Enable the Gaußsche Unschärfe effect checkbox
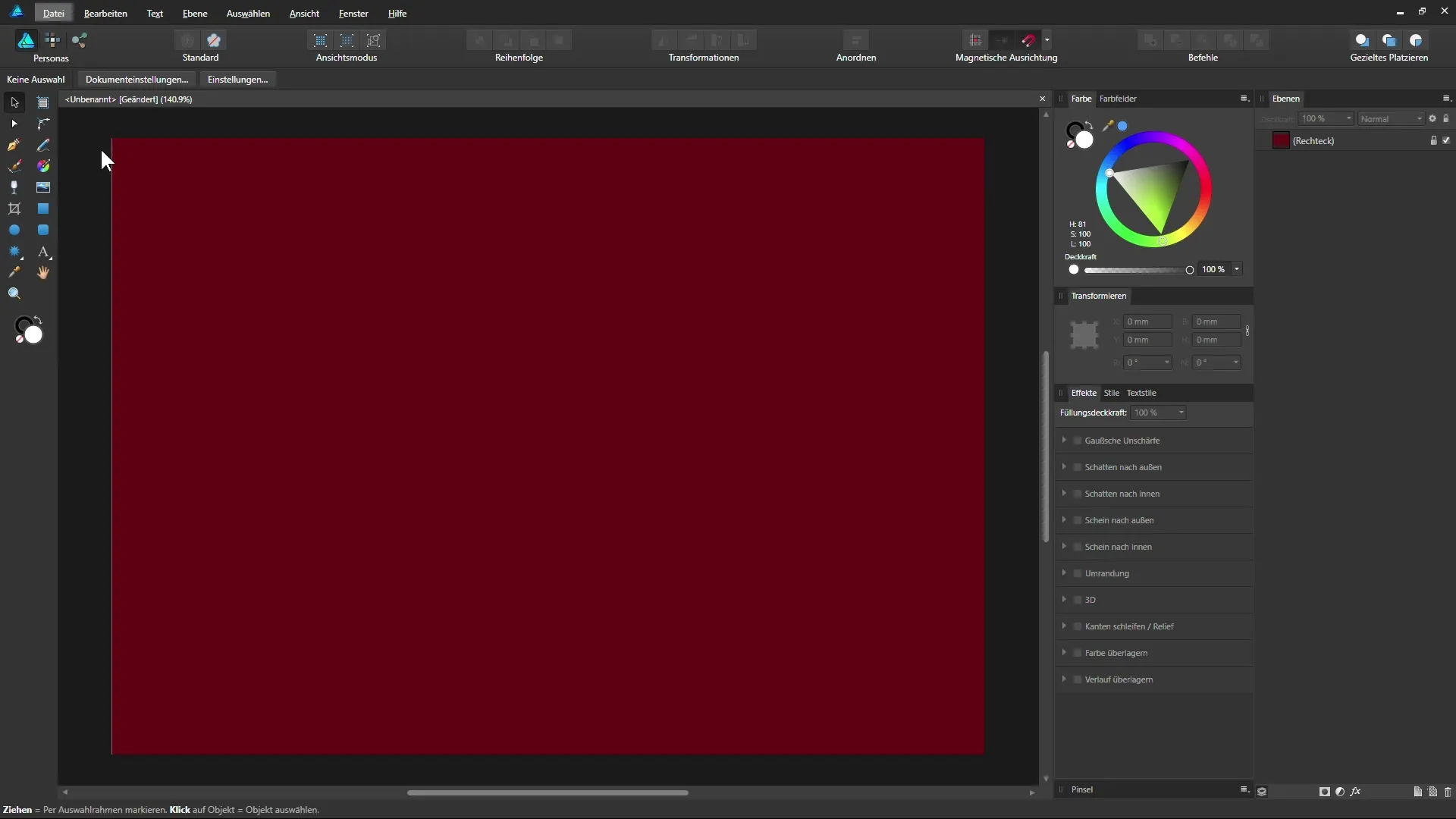 pos(1078,441)
